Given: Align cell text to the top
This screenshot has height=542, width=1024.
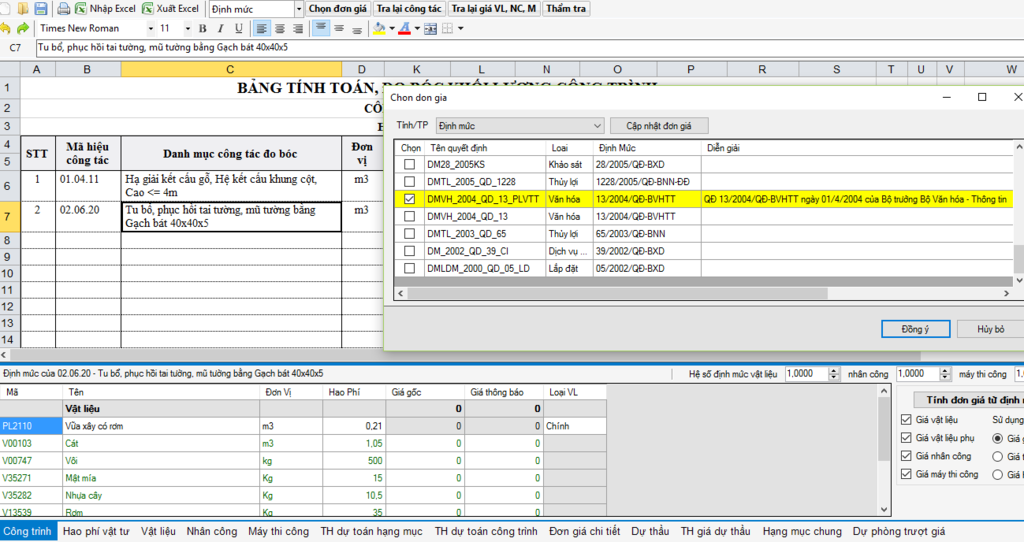Looking at the screenshot, I should click(x=321, y=28).
